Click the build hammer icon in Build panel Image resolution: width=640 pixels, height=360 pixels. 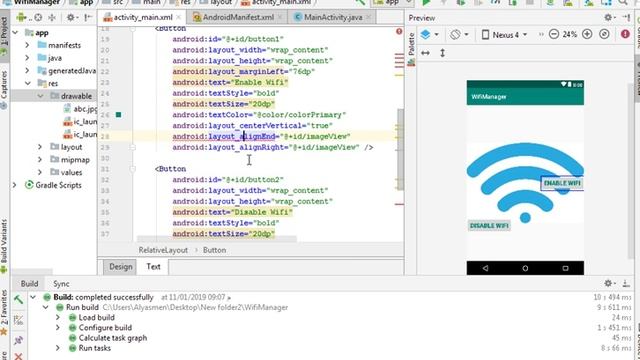click(x=18, y=300)
